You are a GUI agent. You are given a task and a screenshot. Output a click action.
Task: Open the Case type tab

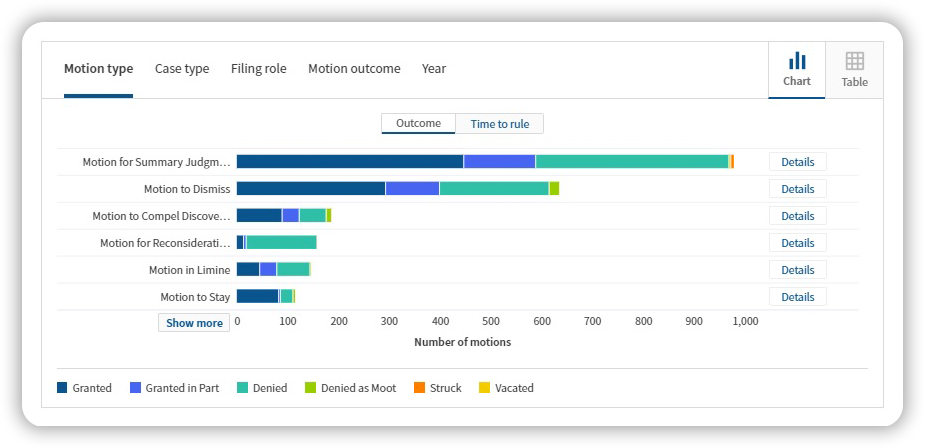tap(182, 69)
